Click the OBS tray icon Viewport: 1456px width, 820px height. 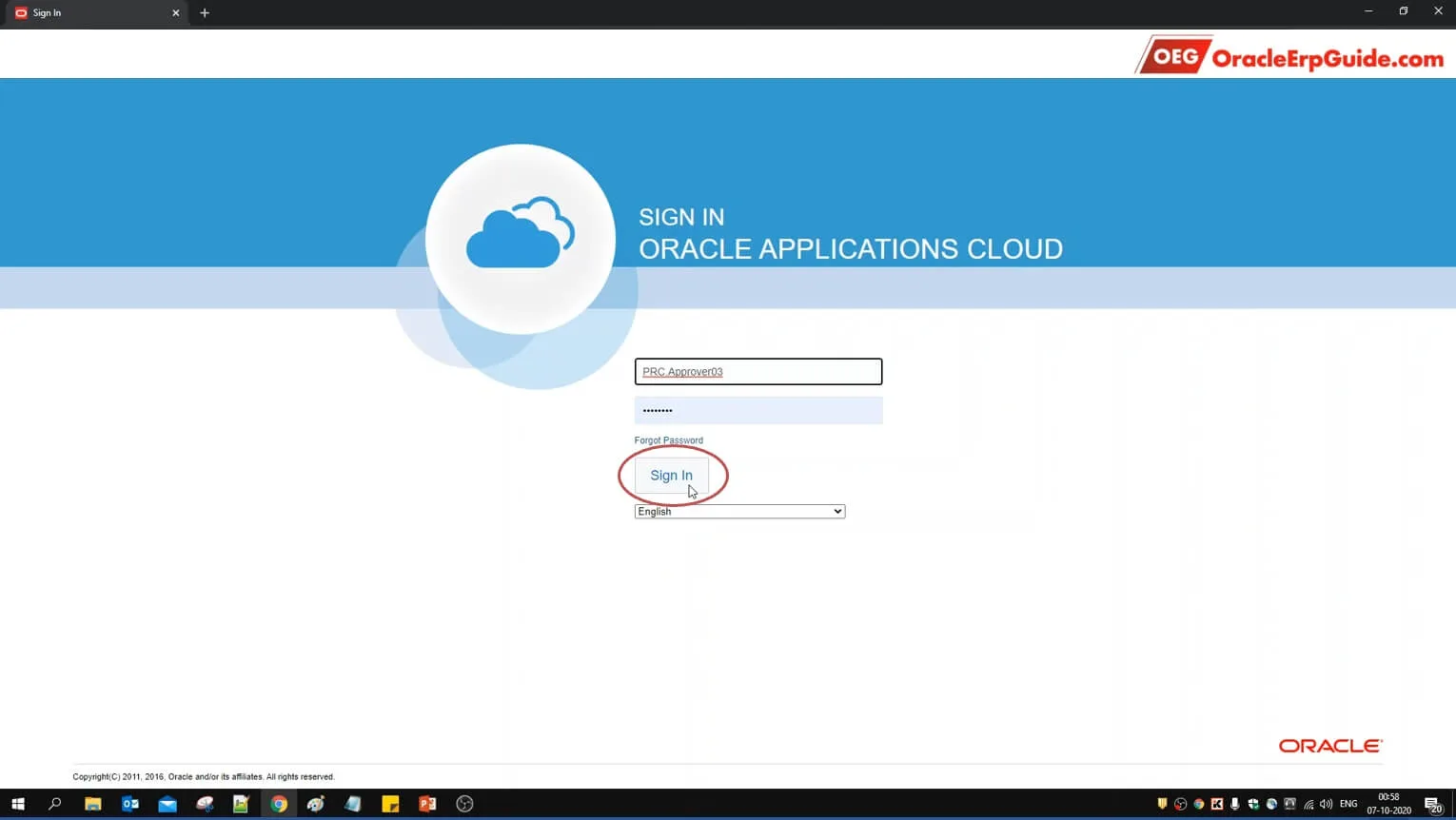pyautogui.click(x=1181, y=804)
